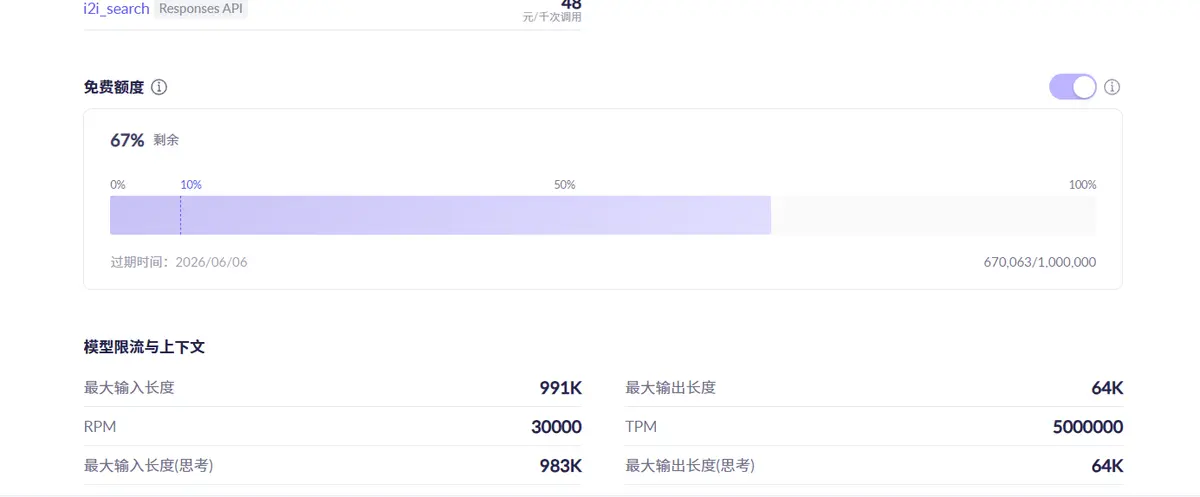Select the 67% remaining value
1200x497 pixels.
tap(127, 140)
